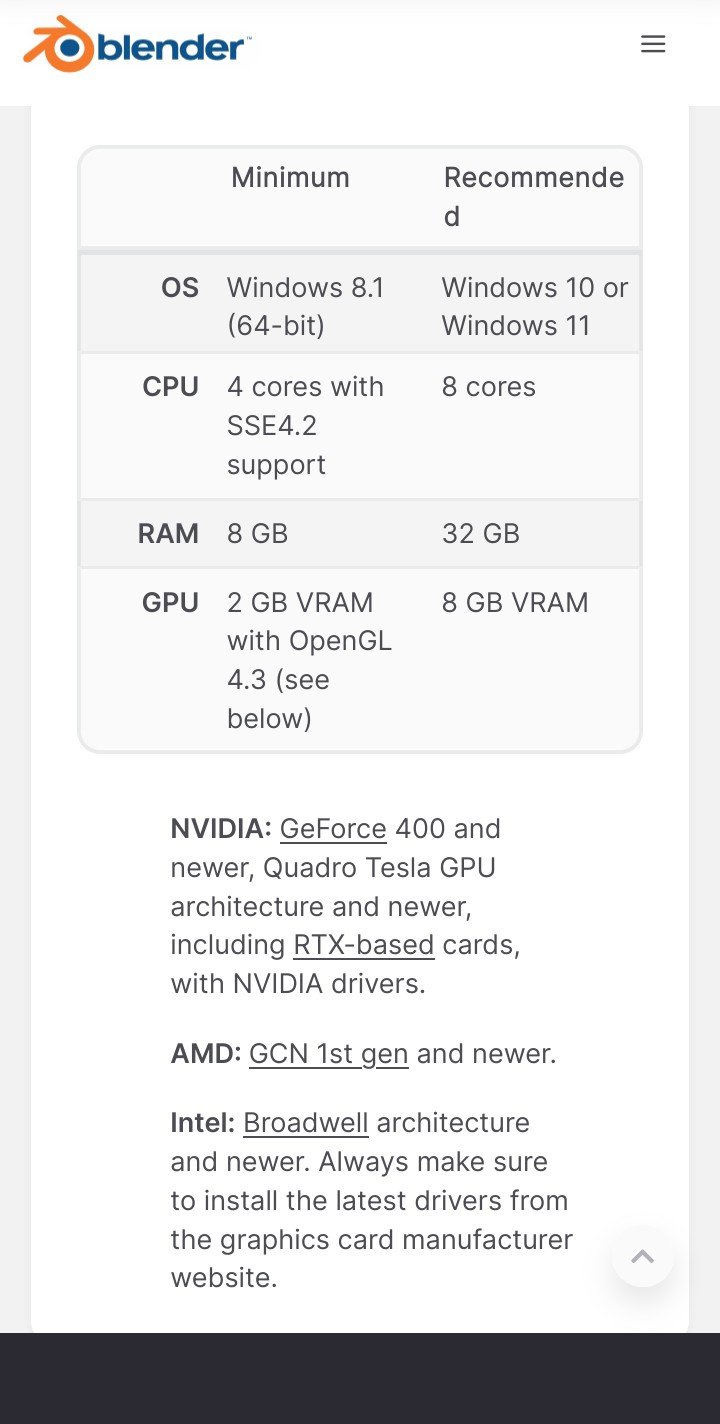Click the 8 GB VRAM cell

pos(514,603)
